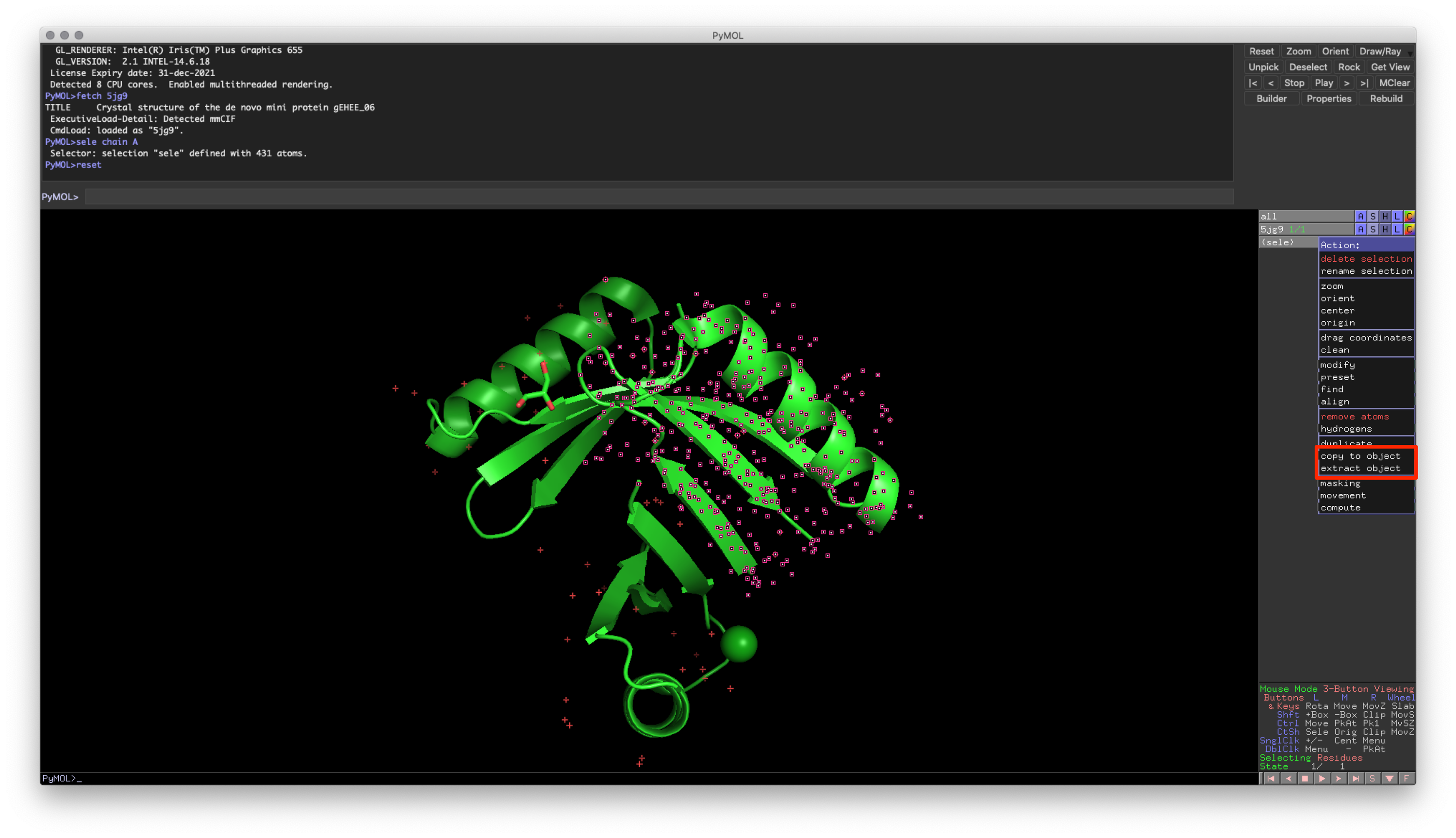Image resolution: width=1456 pixels, height=838 pixels.
Task: Click the Orient button
Action: tap(1335, 51)
